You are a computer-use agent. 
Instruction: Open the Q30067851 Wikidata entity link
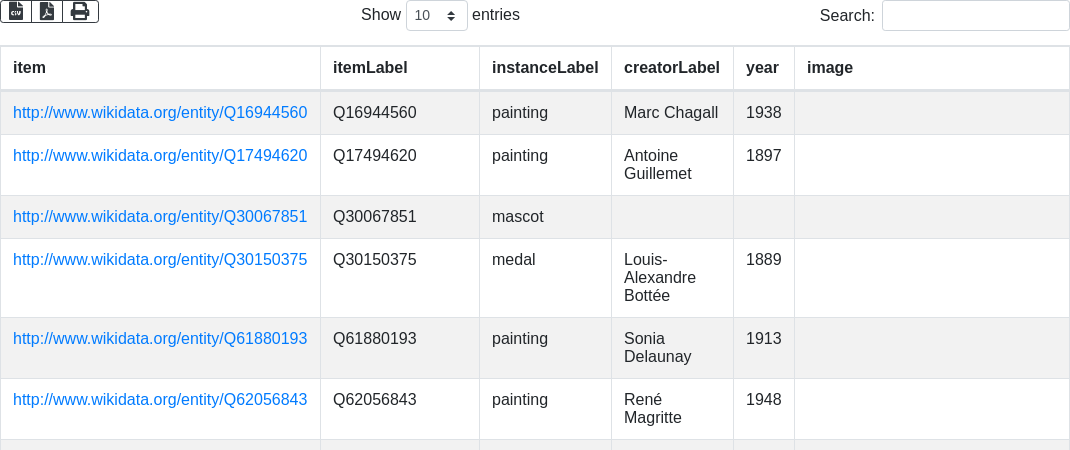[x=160, y=217]
